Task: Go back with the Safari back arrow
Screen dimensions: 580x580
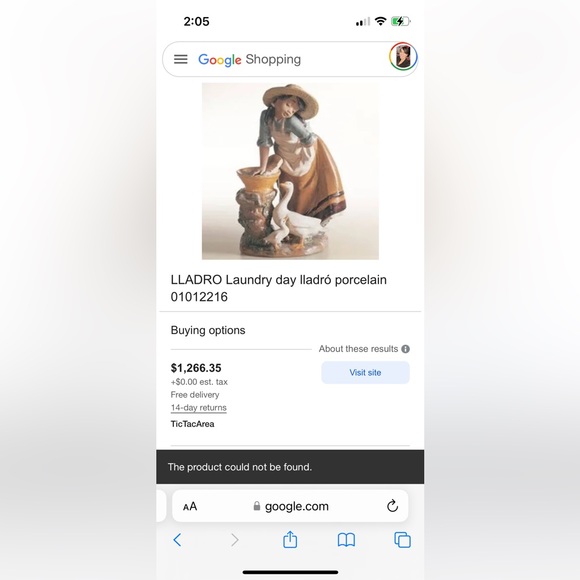Action: pyautogui.click(x=177, y=540)
